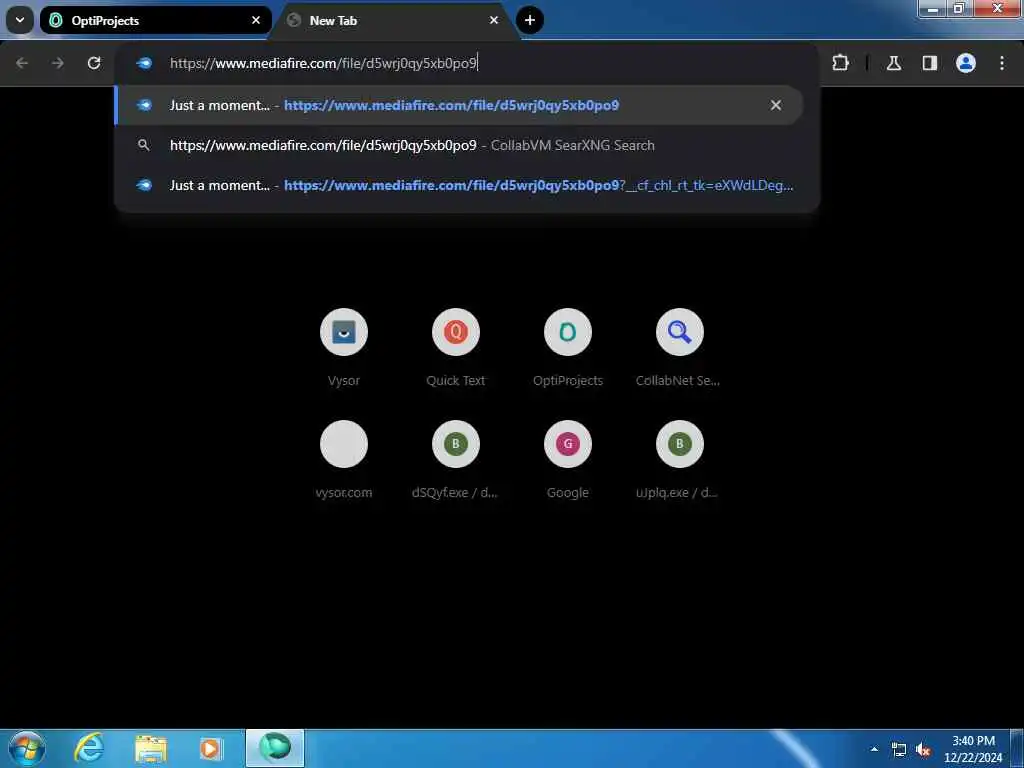Toggle the side panel icon
The width and height of the screenshot is (1024, 768).
tap(930, 63)
